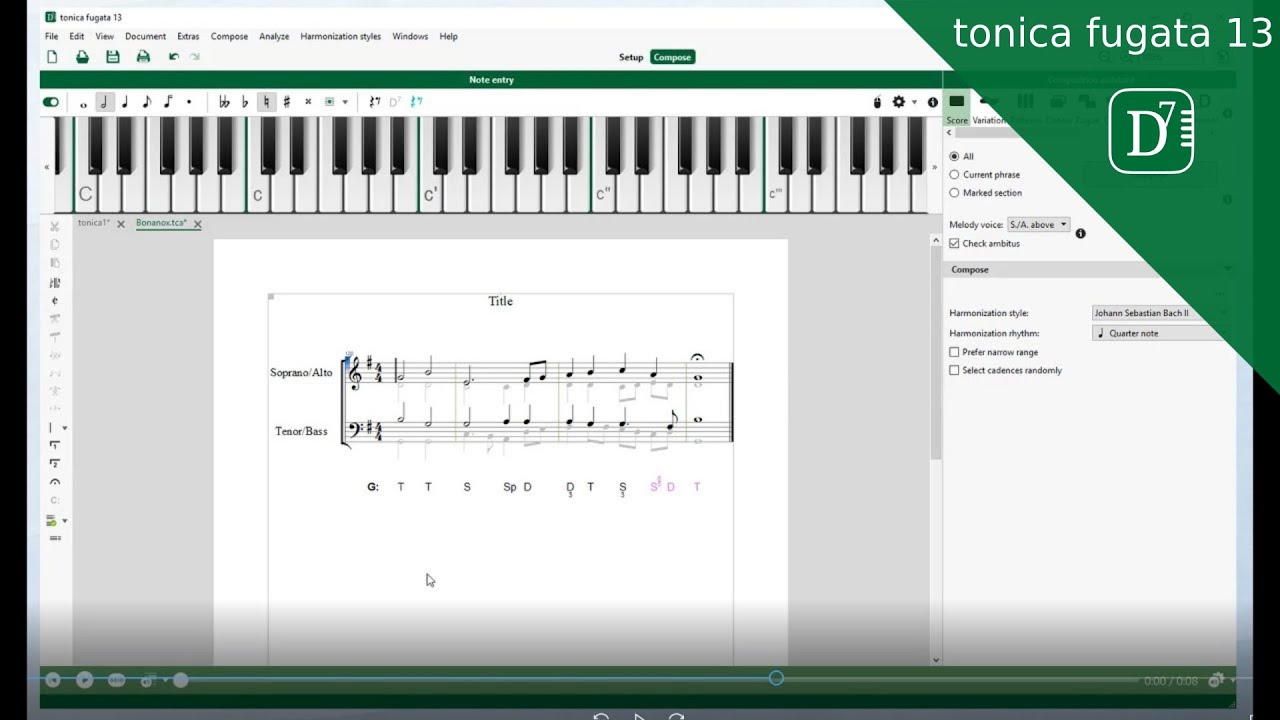This screenshot has height=720, width=1280.
Task: Shift keyboard range right with » arrow
Action: click(934, 167)
